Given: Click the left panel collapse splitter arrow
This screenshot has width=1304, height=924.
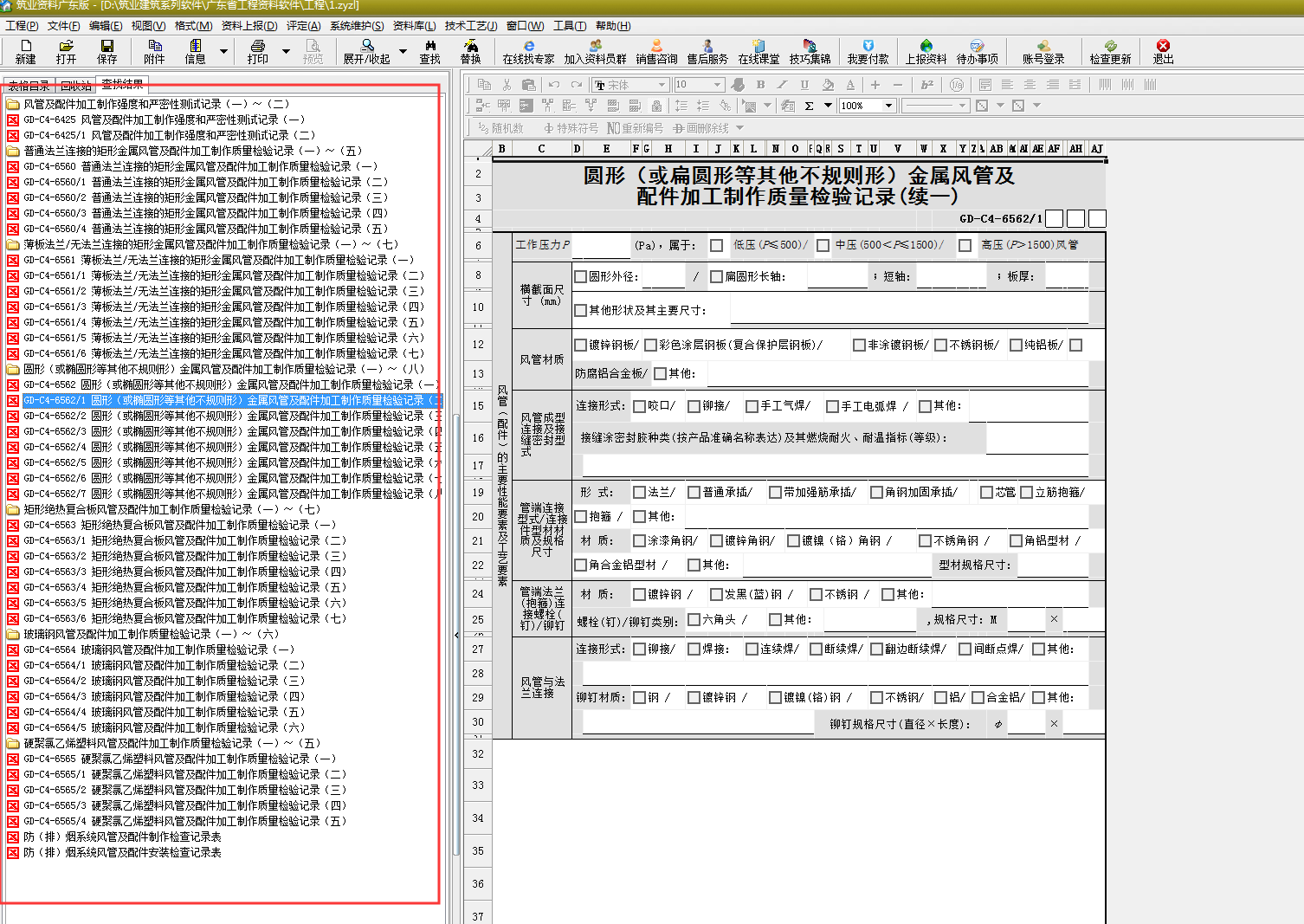Looking at the screenshot, I should (456, 635).
